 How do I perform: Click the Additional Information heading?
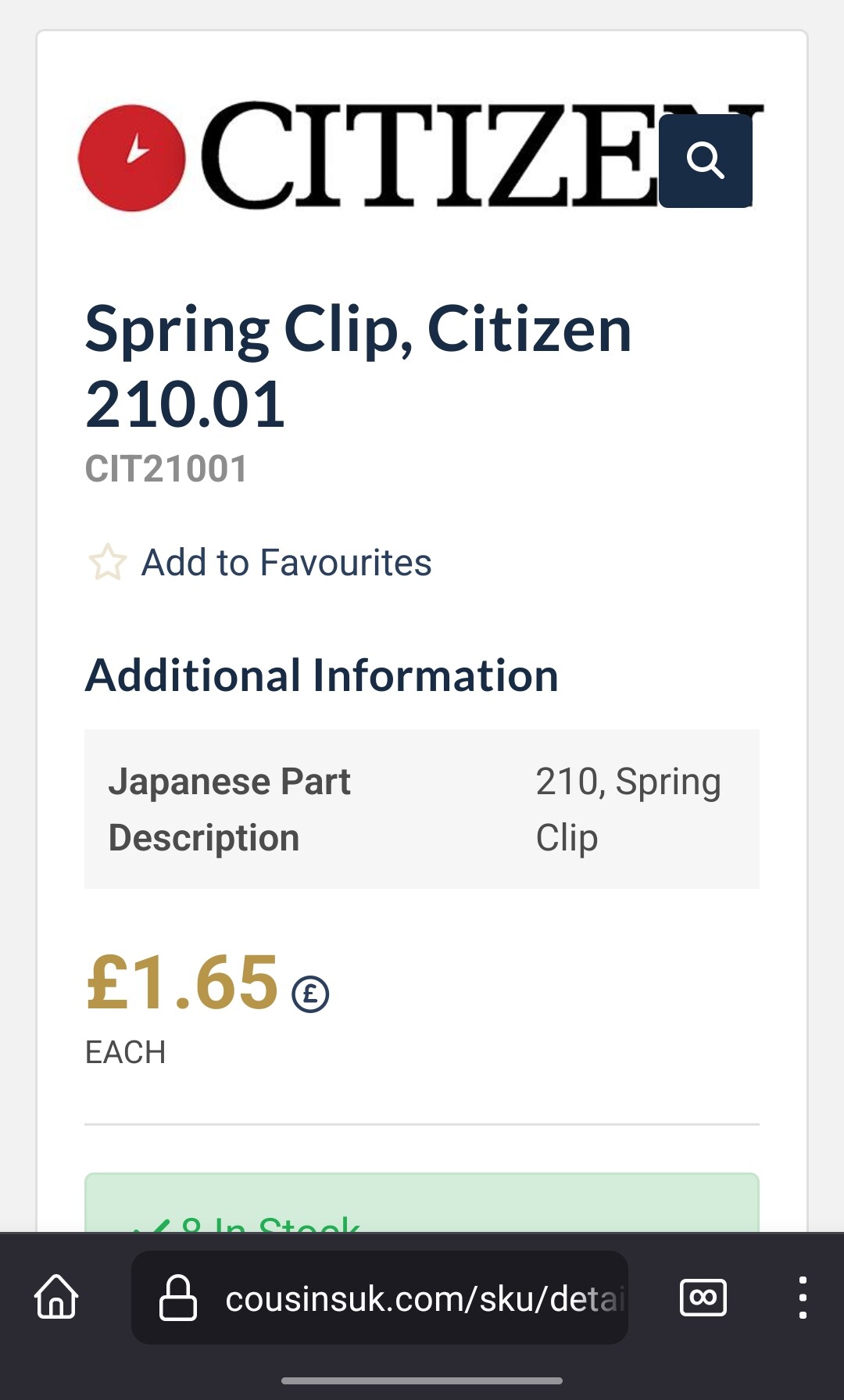click(x=322, y=675)
